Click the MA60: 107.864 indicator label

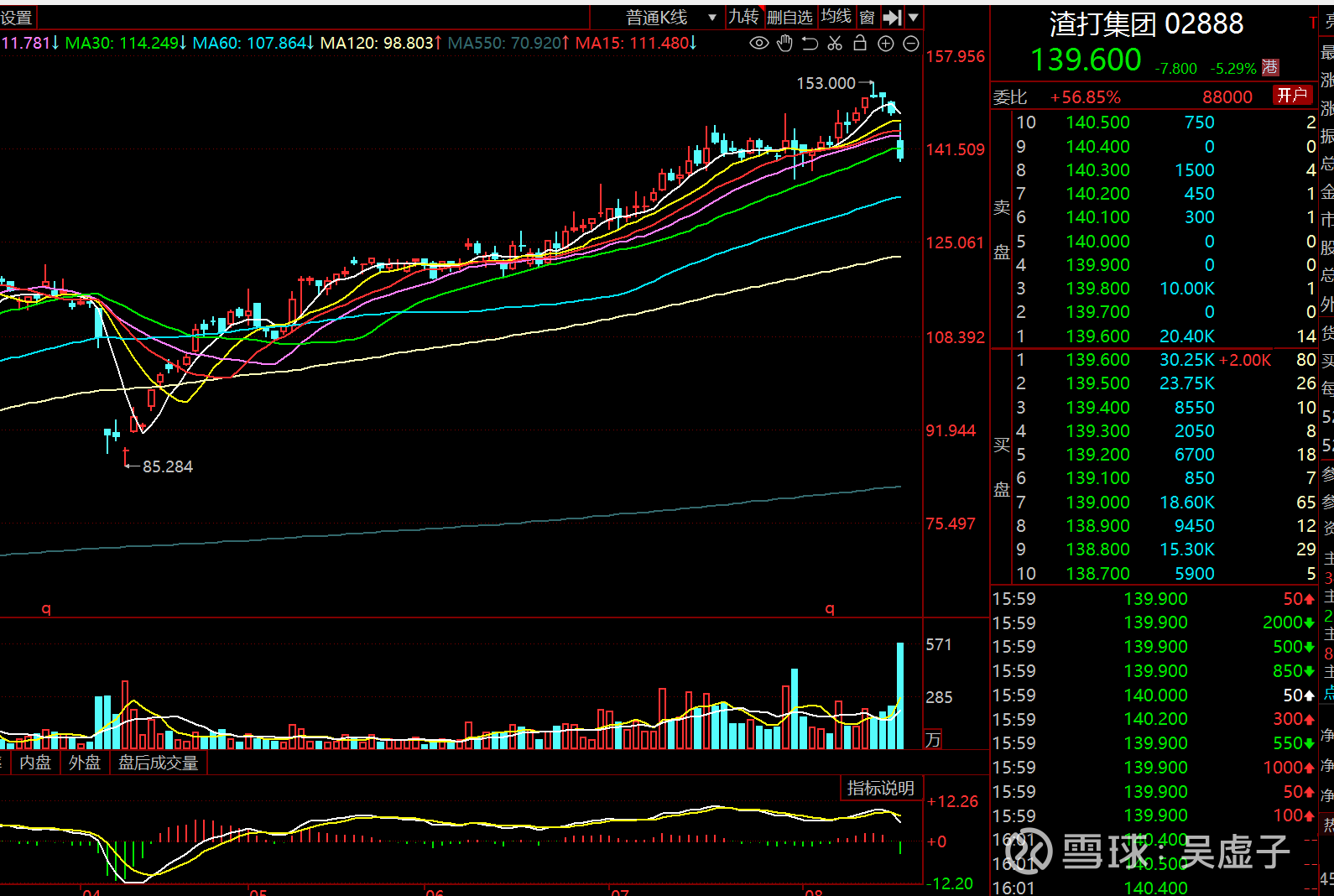(x=253, y=43)
